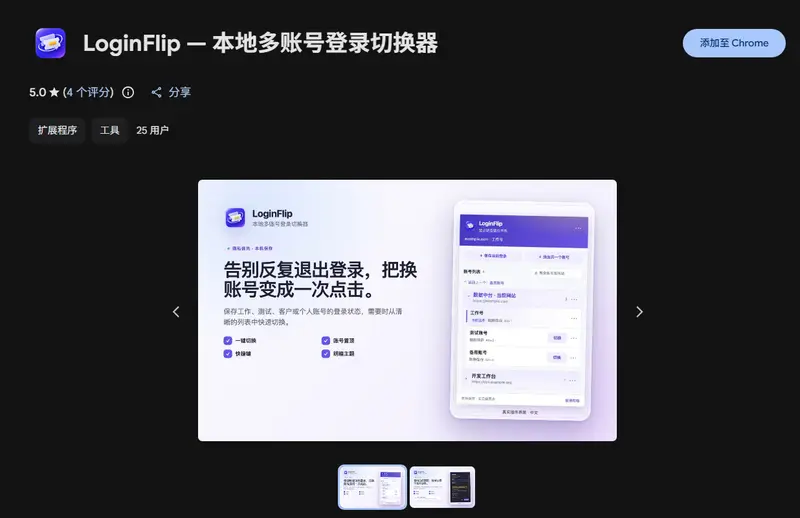Open the 4 个评分 ratings link
The image size is (800, 518).
(88, 92)
